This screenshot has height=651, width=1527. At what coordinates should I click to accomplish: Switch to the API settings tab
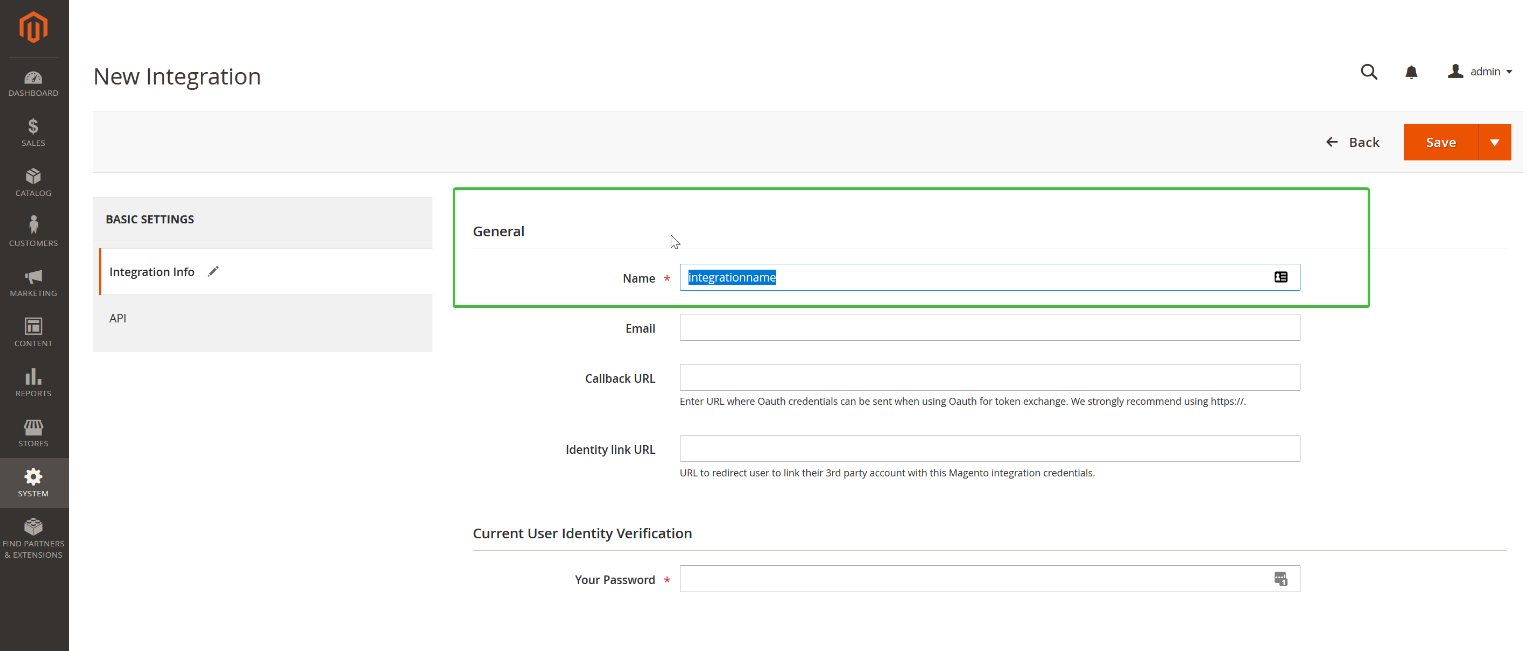117,317
